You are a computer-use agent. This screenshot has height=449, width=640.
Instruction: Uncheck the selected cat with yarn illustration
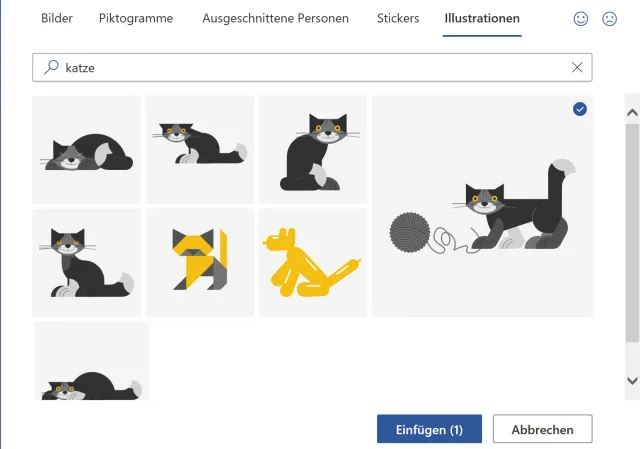pos(580,109)
